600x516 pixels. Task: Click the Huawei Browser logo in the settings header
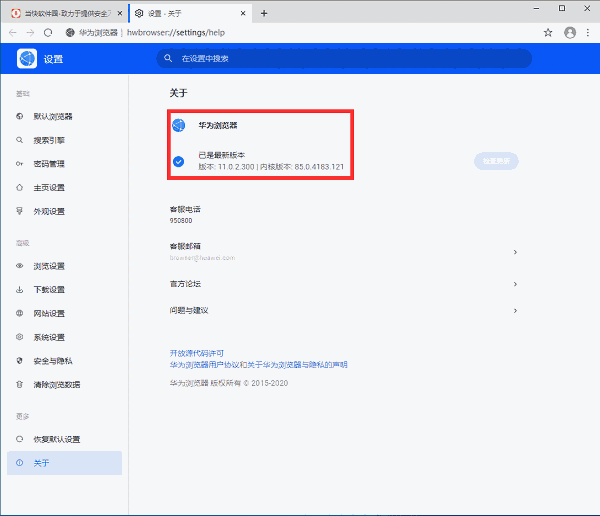[27, 59]
